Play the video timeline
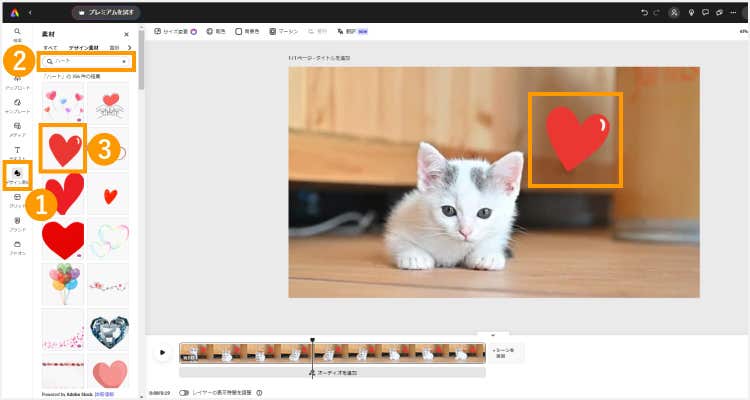The image size is (750, 400). 163,352
